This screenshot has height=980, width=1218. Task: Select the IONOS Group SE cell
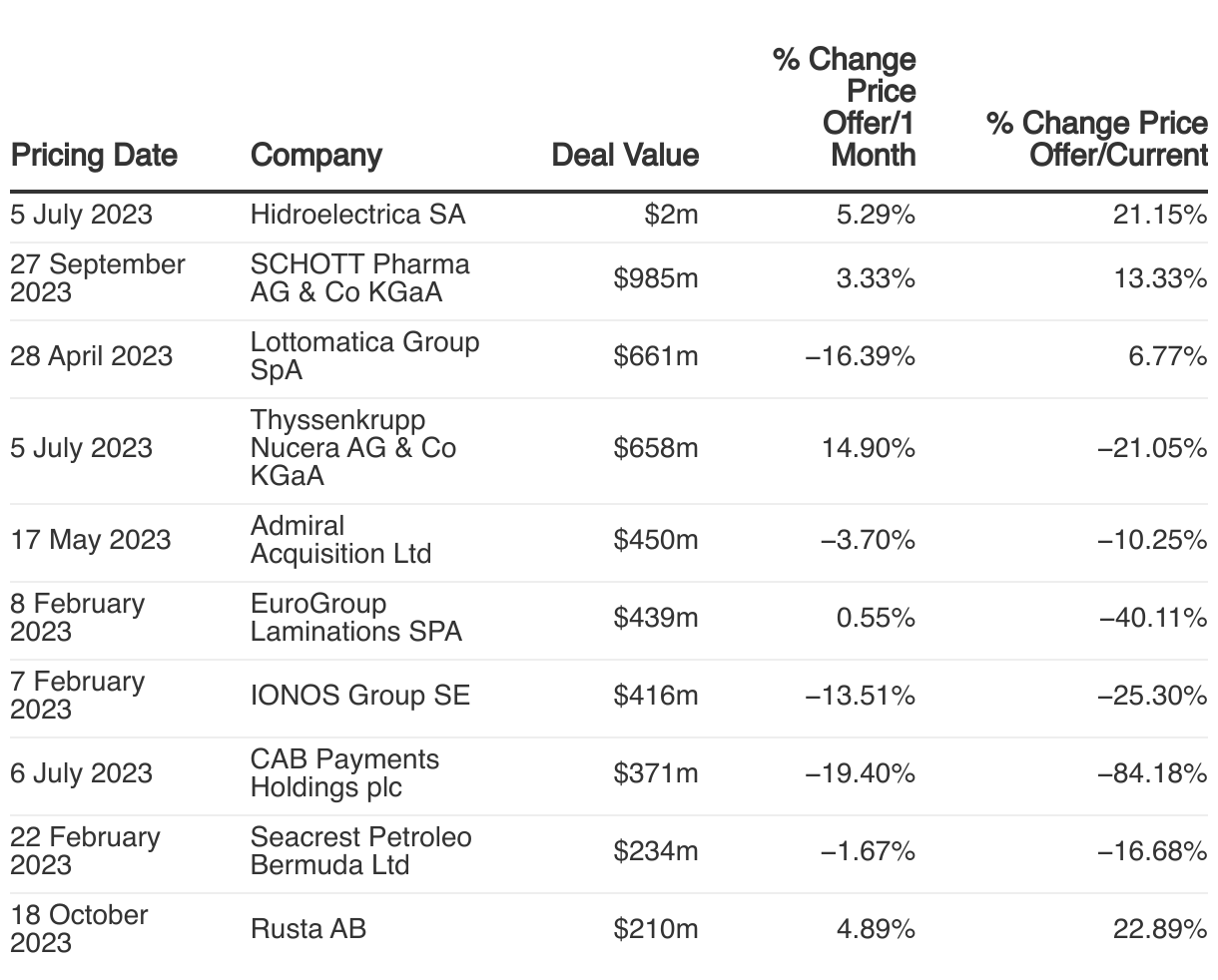359,696
